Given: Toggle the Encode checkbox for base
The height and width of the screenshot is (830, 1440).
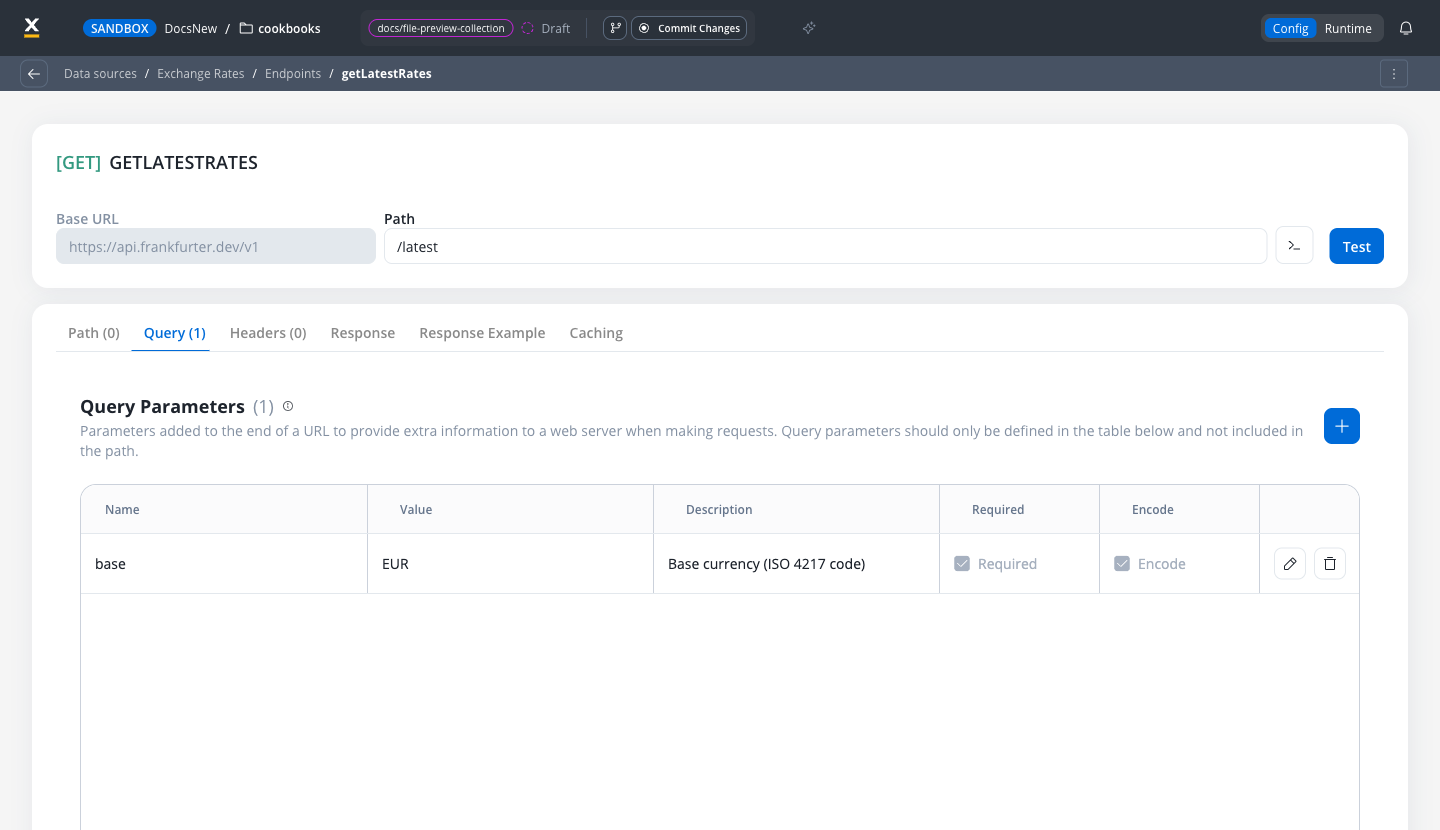Looking at the screenshot, I should [x=1122, y=564].
